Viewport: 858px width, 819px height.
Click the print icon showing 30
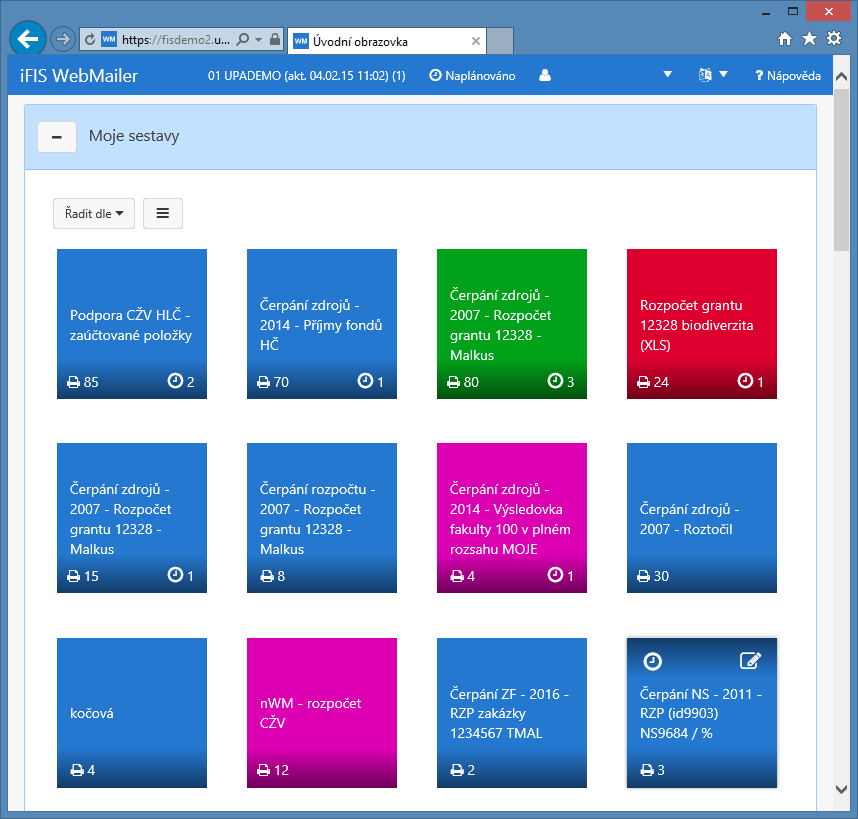click(644, 576)
